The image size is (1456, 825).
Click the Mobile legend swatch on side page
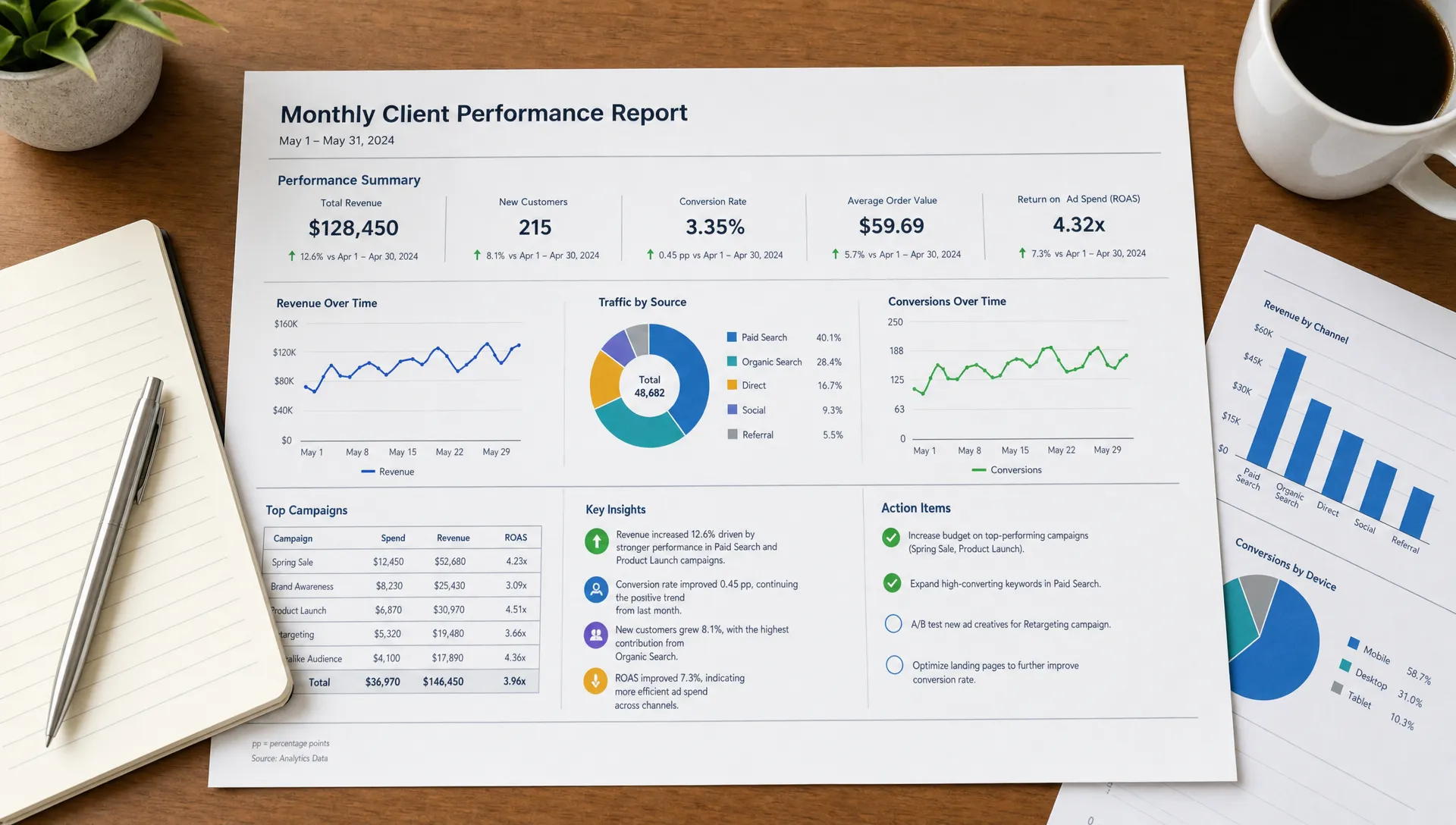pyautogui.click(x=1353, y=643)
